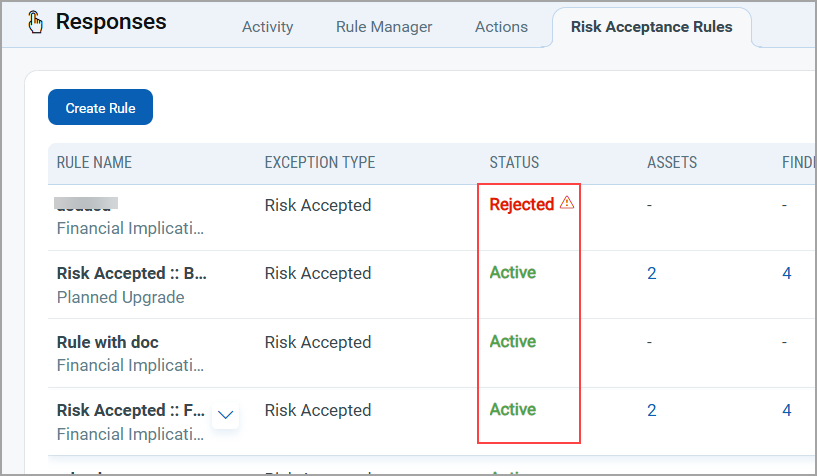
Task: Open findings count link for Planned Upgrade rule
Action: tap(787, 273)
